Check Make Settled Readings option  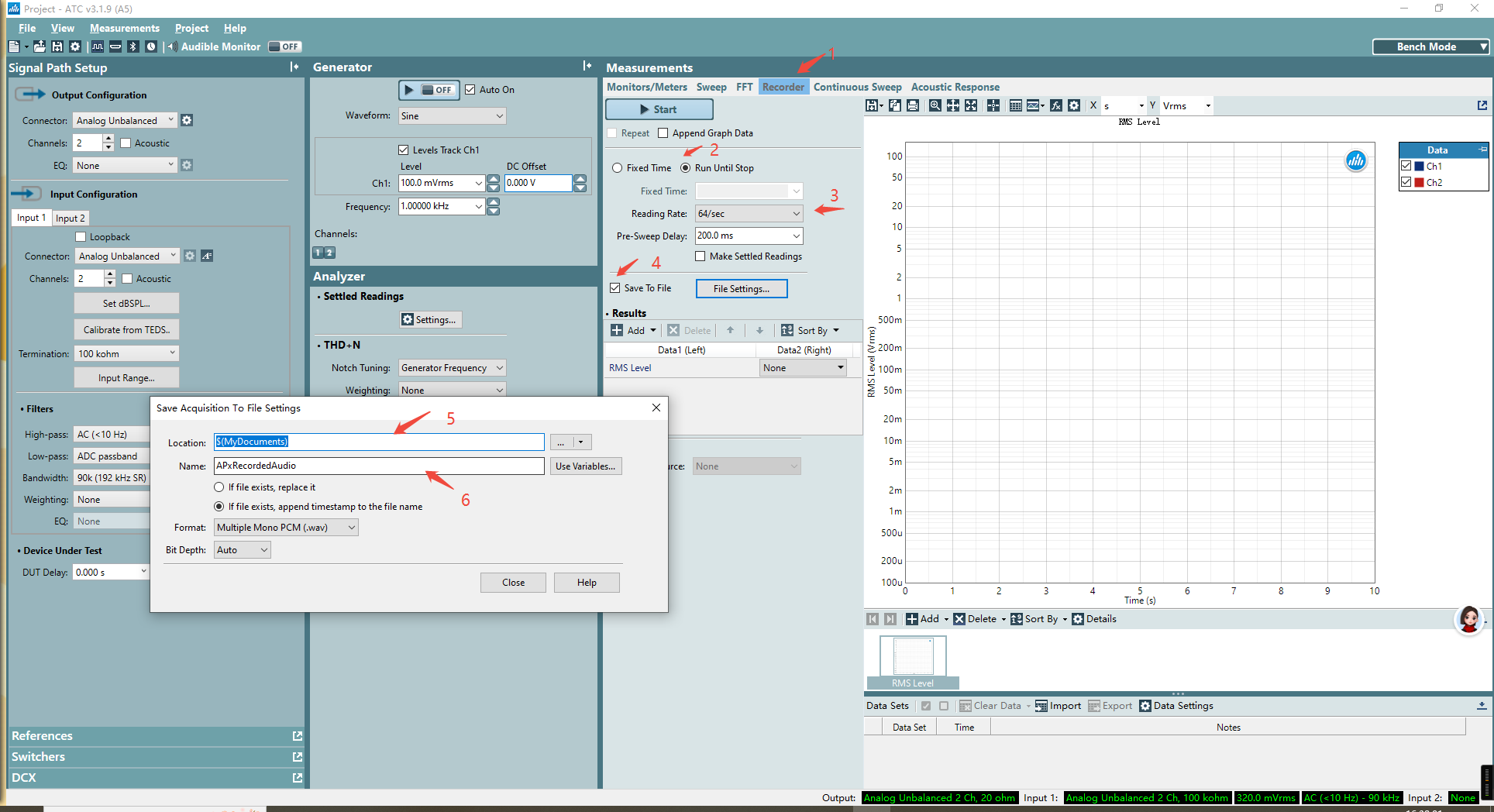pos(701,256)
